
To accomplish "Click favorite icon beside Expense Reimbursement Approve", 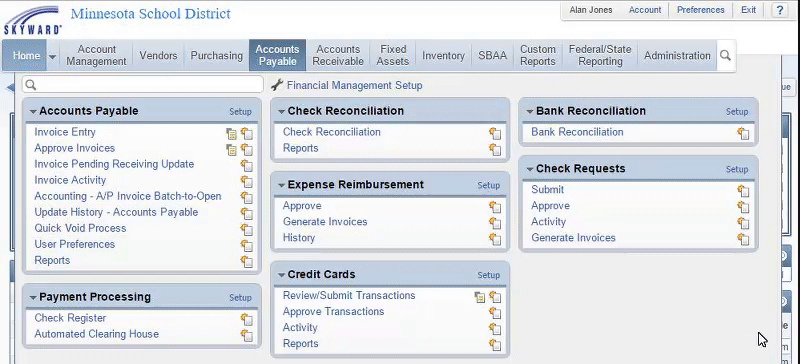I will (x=495, y=207).
